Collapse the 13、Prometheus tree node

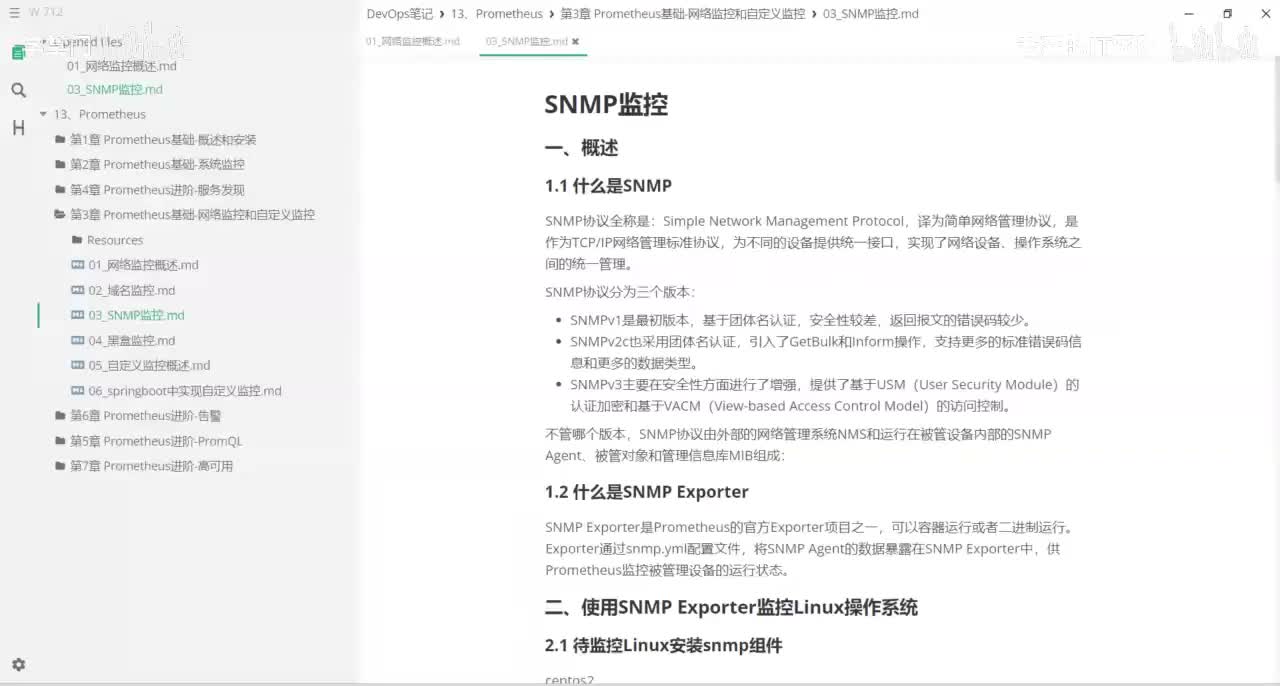(43, 114)
